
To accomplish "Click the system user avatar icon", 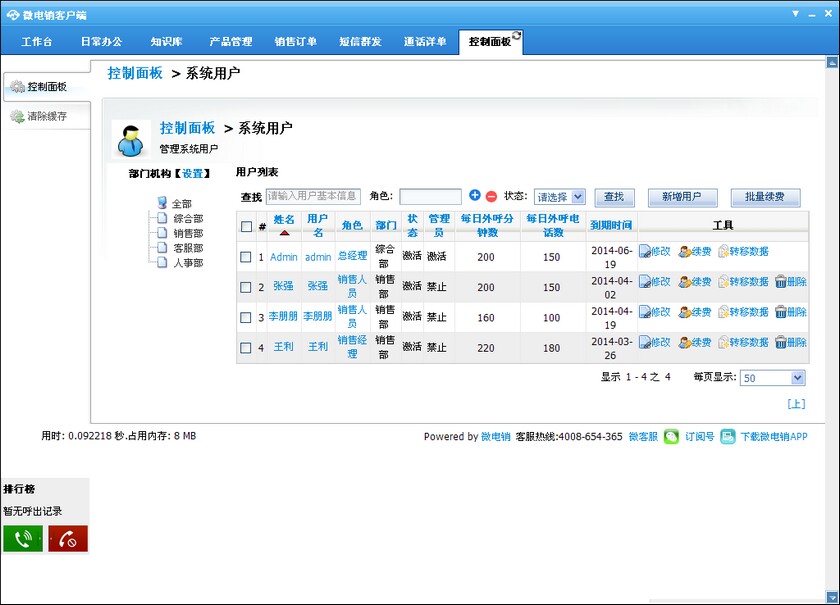I will [131, 140].
